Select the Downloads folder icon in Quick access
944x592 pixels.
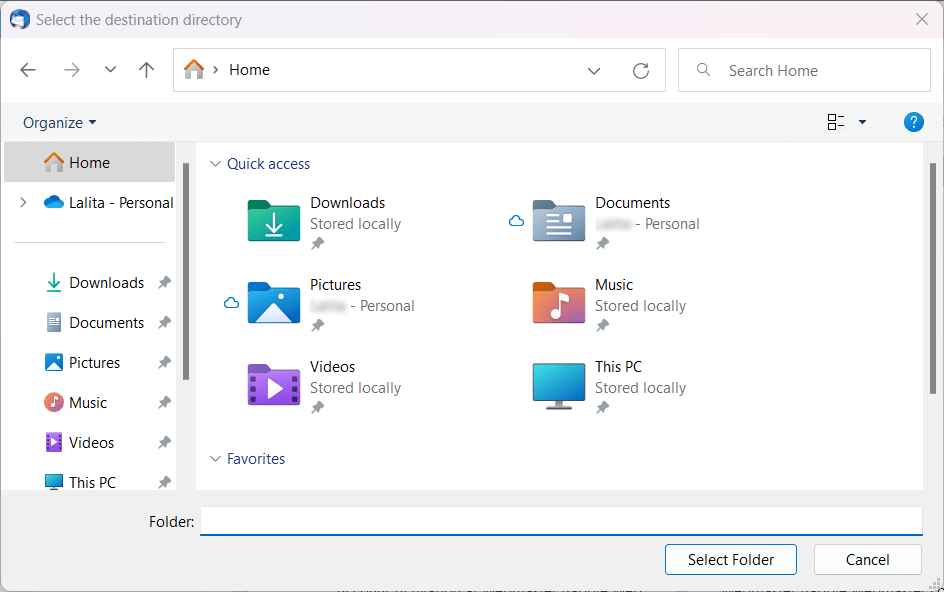274,221
